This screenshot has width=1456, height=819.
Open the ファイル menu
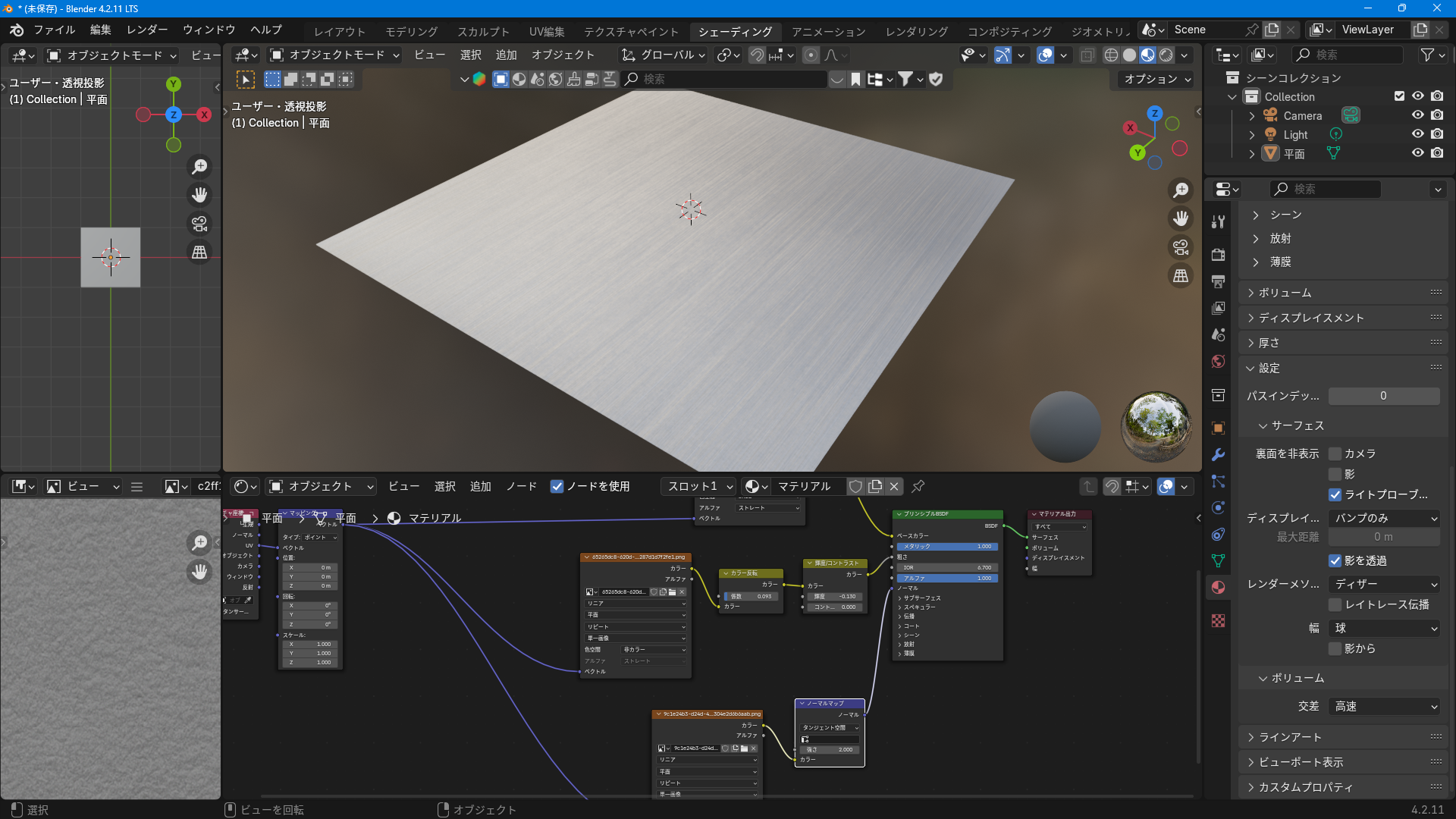click(54, 30)
